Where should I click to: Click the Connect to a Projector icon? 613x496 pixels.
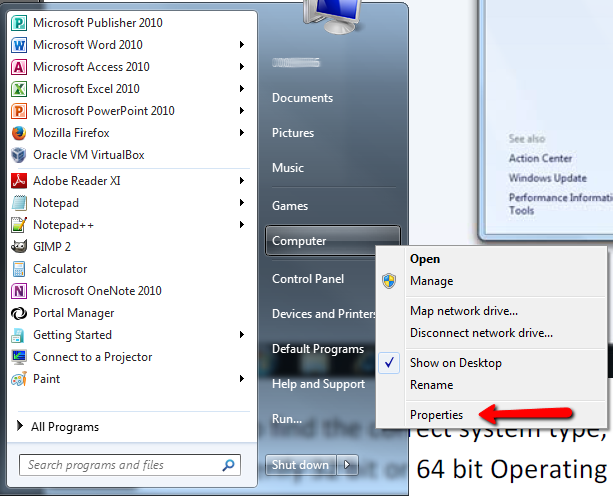[x=19, y=357]
